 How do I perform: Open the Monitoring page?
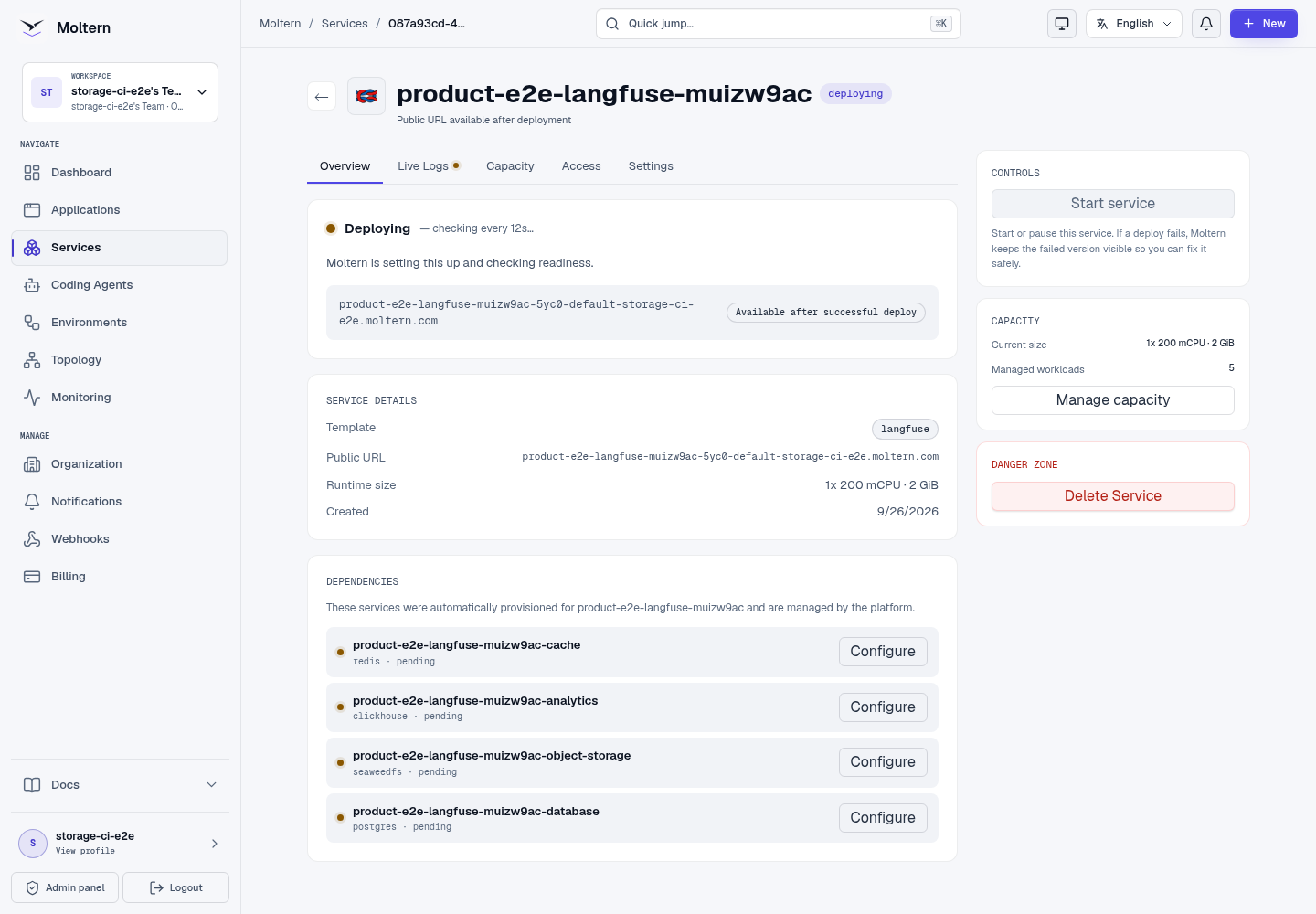[119, 398]
